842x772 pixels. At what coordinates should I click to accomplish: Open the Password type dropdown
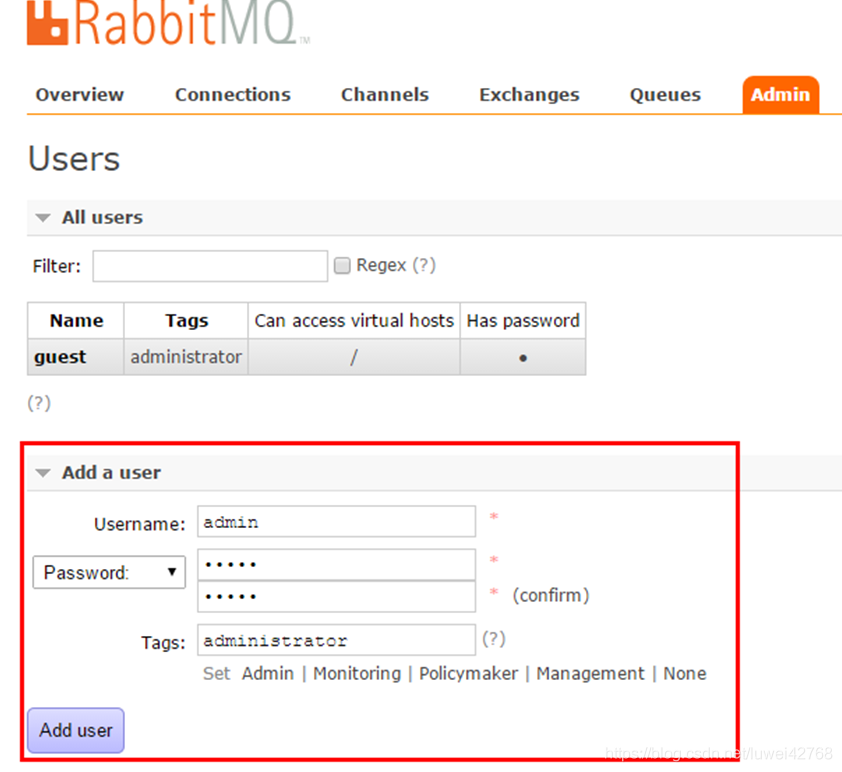pyautogui.click(x=109, y=572)
